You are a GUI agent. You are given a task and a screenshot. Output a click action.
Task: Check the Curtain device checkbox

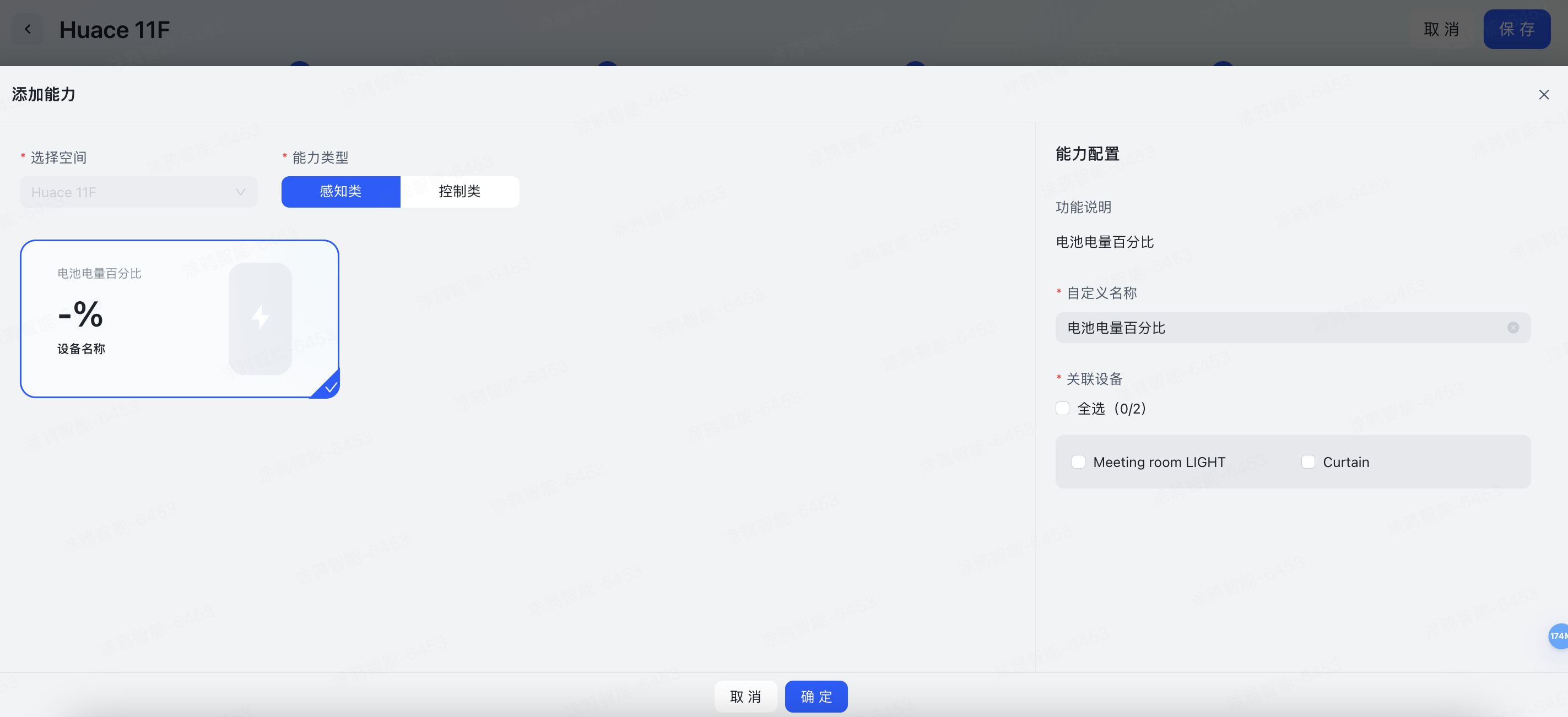pos(1307,462)
